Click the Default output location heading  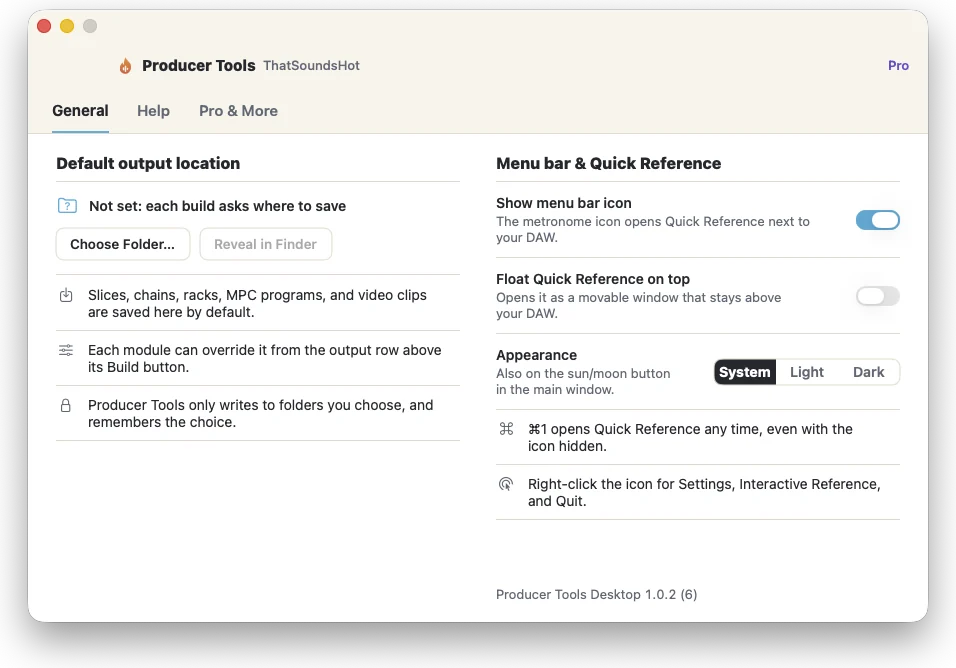(148, 163)
